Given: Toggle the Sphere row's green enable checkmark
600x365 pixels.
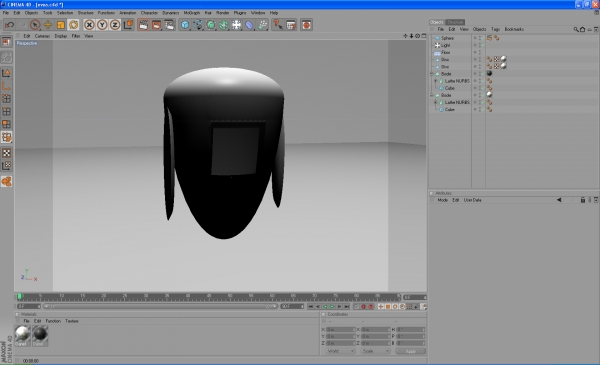Looking at the screenshot, I should coord(483,38).
